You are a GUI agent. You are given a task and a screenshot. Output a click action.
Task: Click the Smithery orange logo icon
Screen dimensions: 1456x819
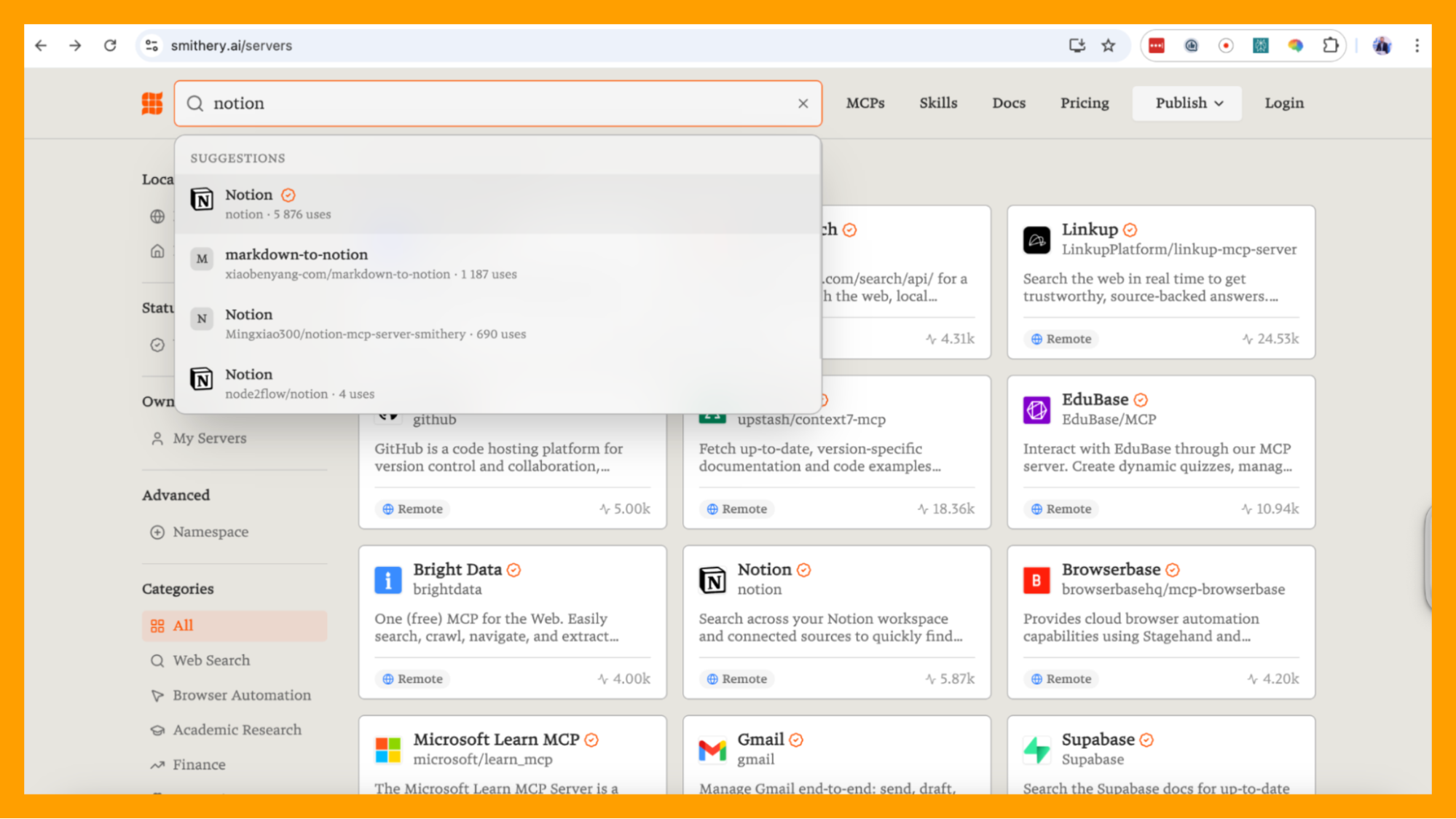click(x=152, y=103)
